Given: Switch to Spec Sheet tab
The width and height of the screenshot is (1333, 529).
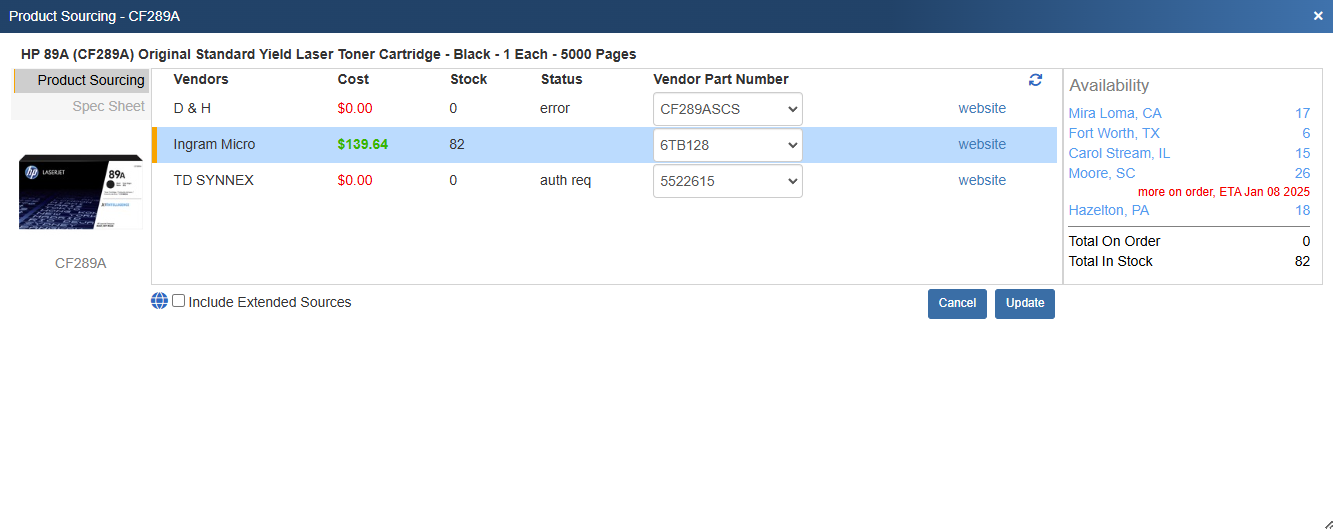Looking at the screenshot, I should (x=82, y=107).
